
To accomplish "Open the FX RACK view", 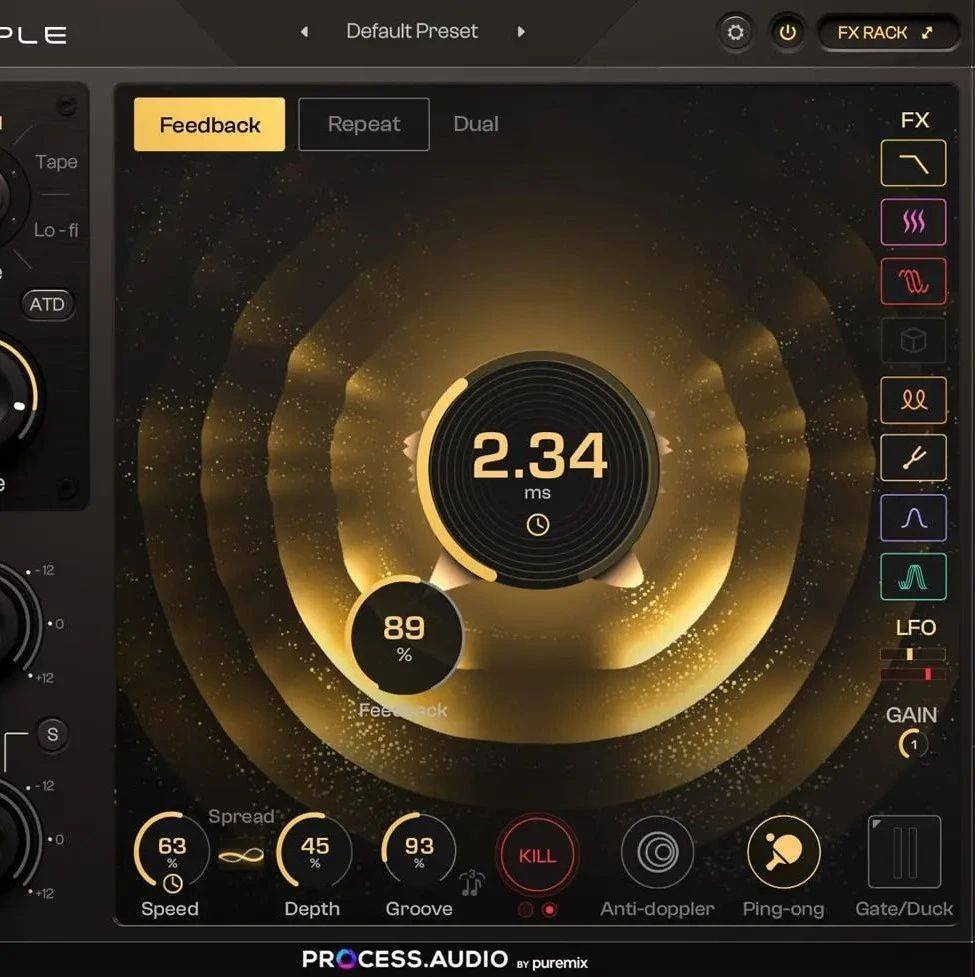I will click(x=886, y=31).
